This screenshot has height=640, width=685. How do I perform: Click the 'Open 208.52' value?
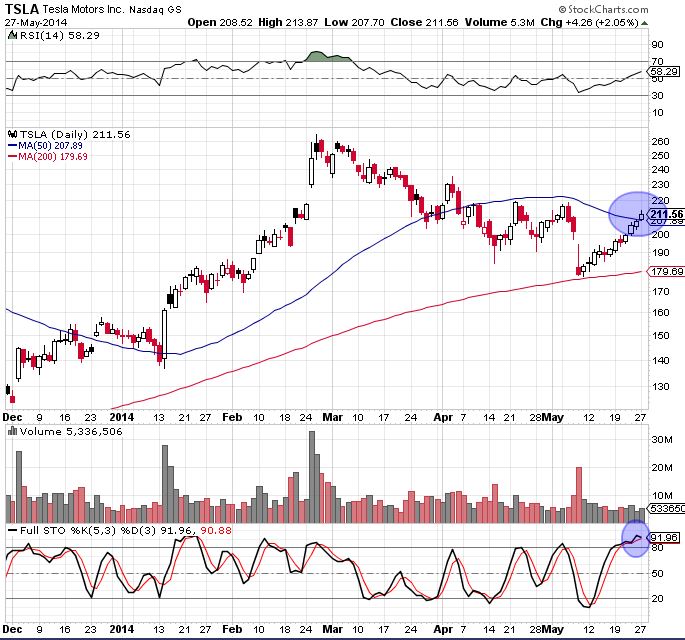[x=220, y=22]
